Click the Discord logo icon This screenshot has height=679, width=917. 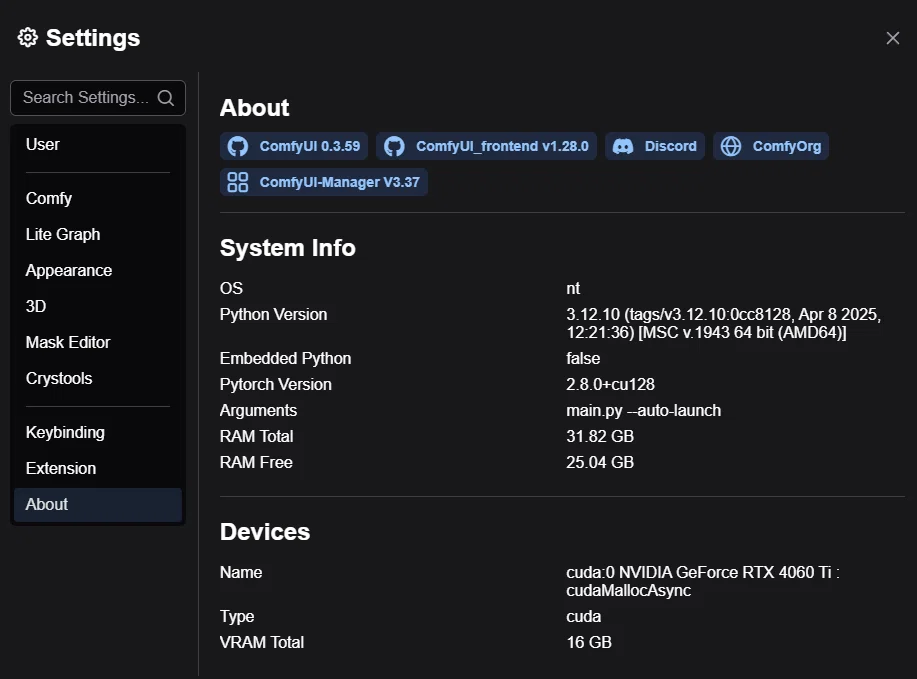[623, 146]
